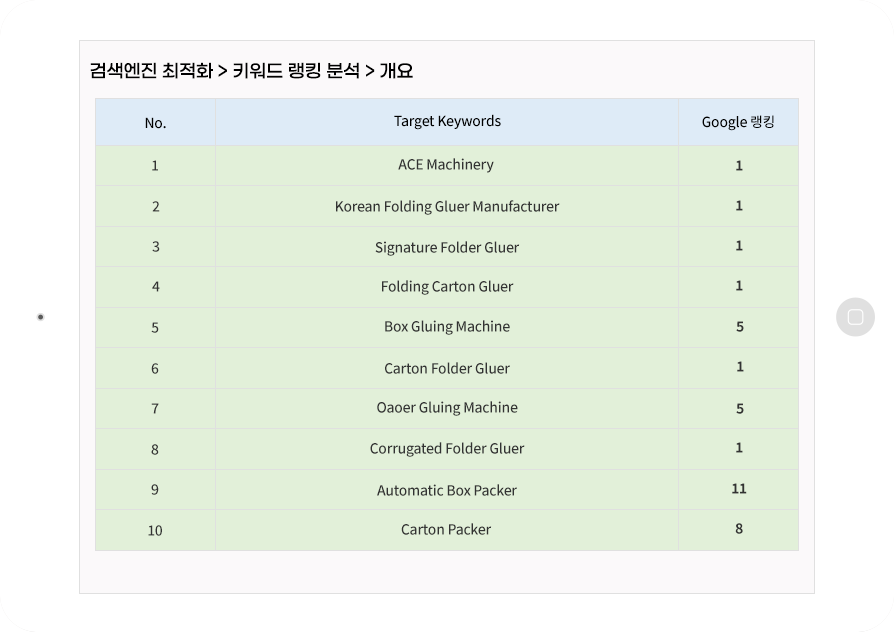The image size is (894, 632).
Task: Click the Corrugated Folder Gluer keyword
Action: tap(447, 448)
